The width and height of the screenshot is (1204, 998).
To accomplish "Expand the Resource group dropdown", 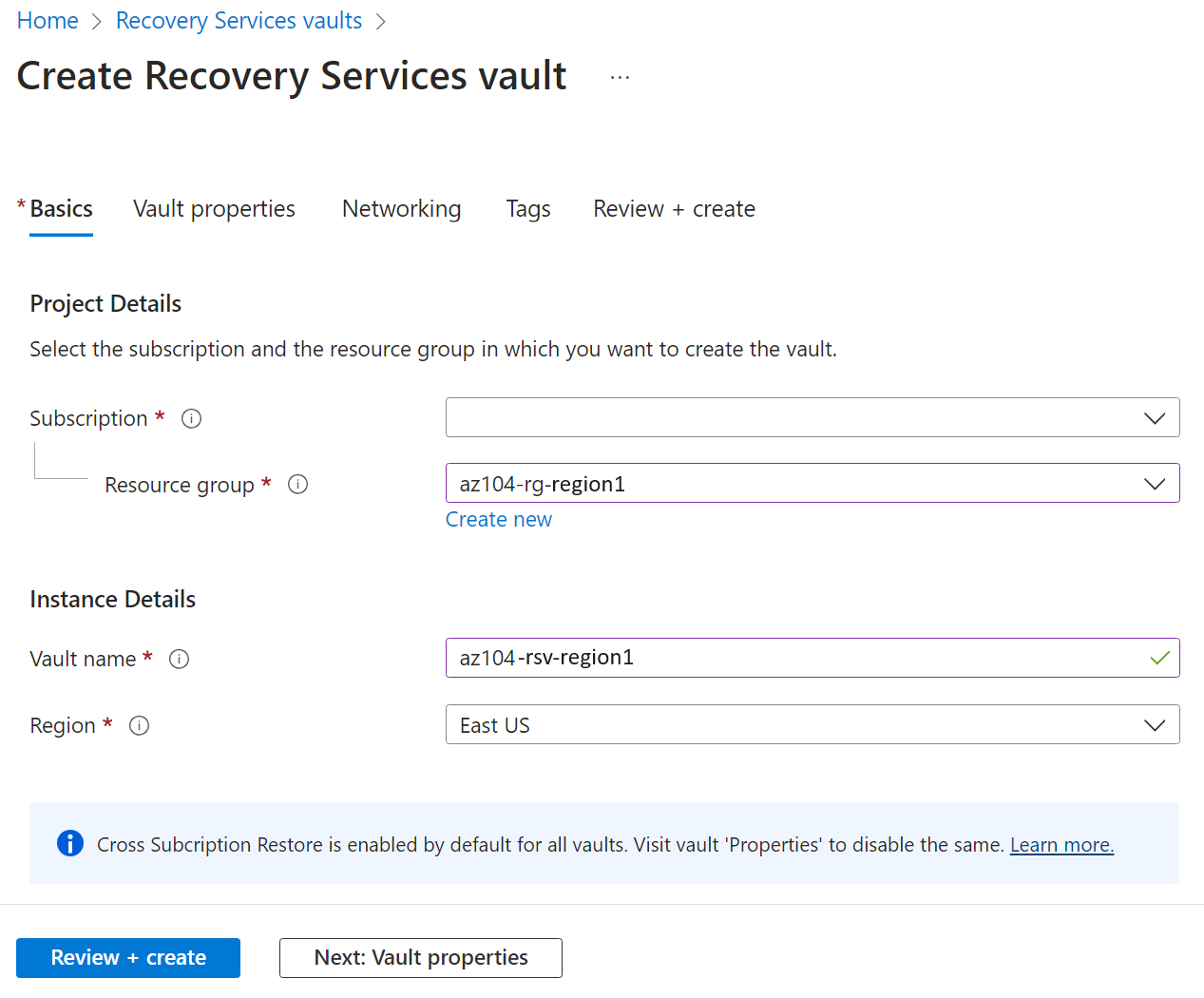I will 1155,483.
